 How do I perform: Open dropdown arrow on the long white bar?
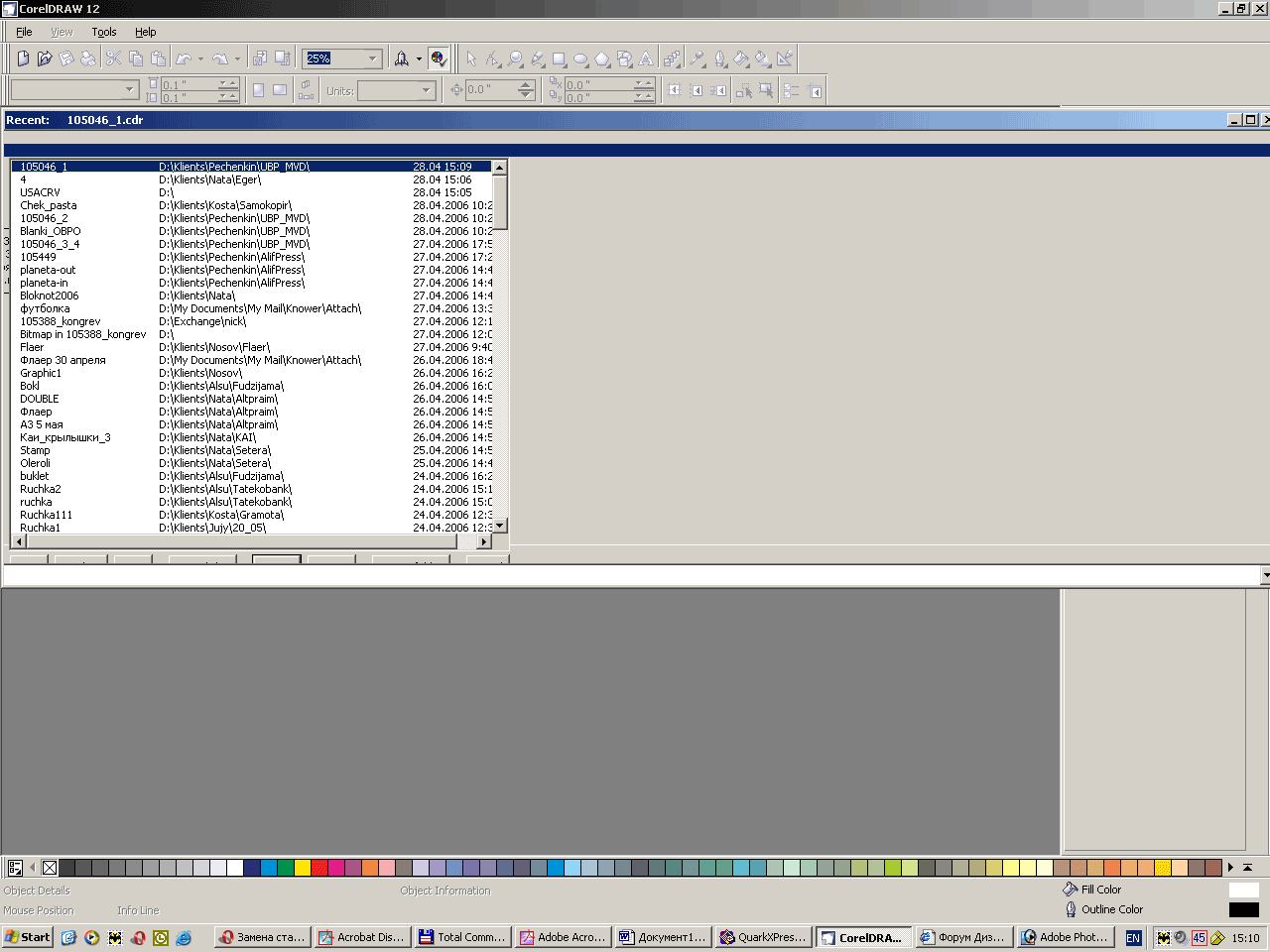point(1265,575)
